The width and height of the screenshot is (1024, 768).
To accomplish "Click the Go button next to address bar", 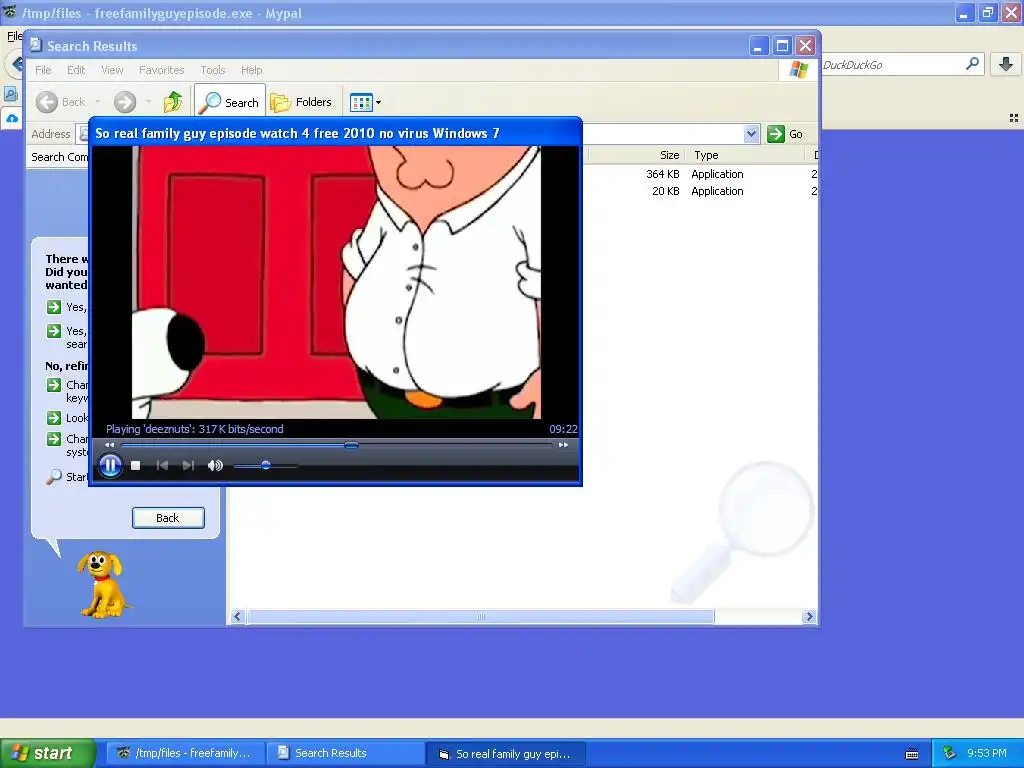I will 785,134.
